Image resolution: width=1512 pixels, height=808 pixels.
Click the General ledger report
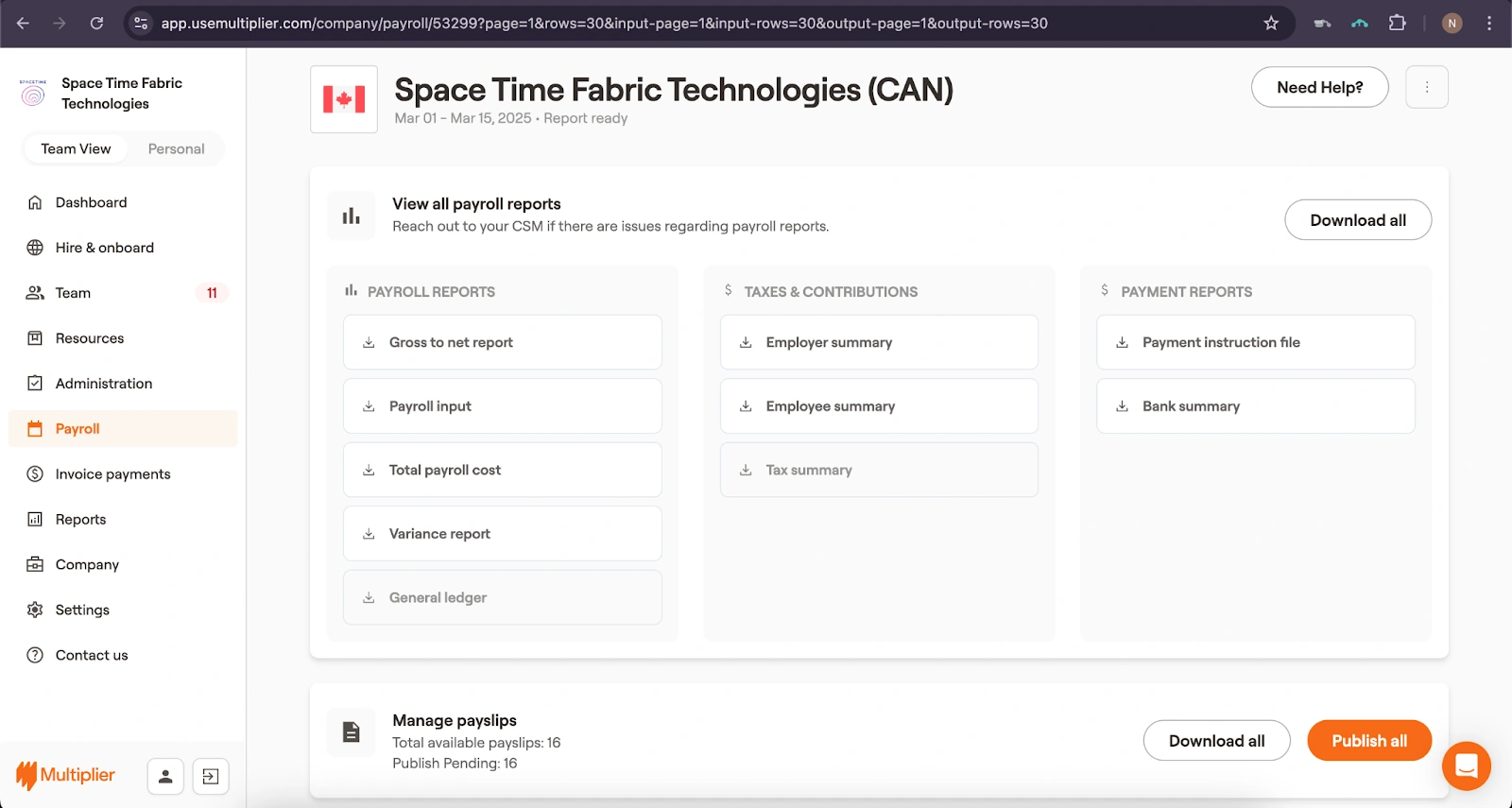point(503,597)
